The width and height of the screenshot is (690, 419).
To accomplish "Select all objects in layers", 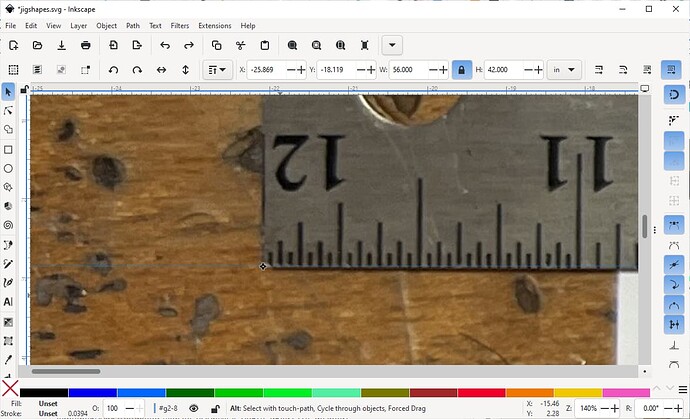I will point(37,70).
